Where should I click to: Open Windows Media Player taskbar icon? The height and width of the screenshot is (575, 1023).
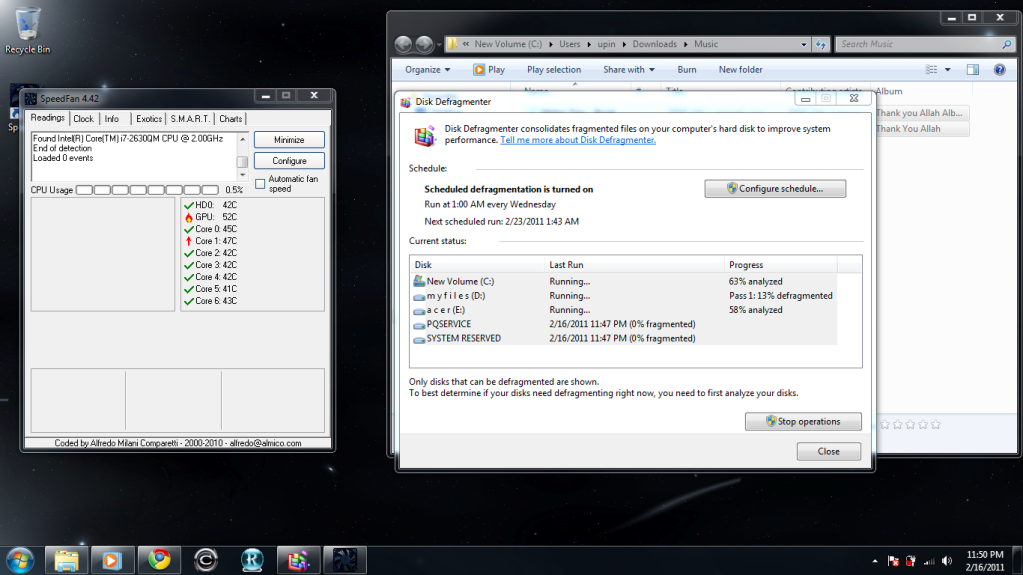click(x=112, y=559)
